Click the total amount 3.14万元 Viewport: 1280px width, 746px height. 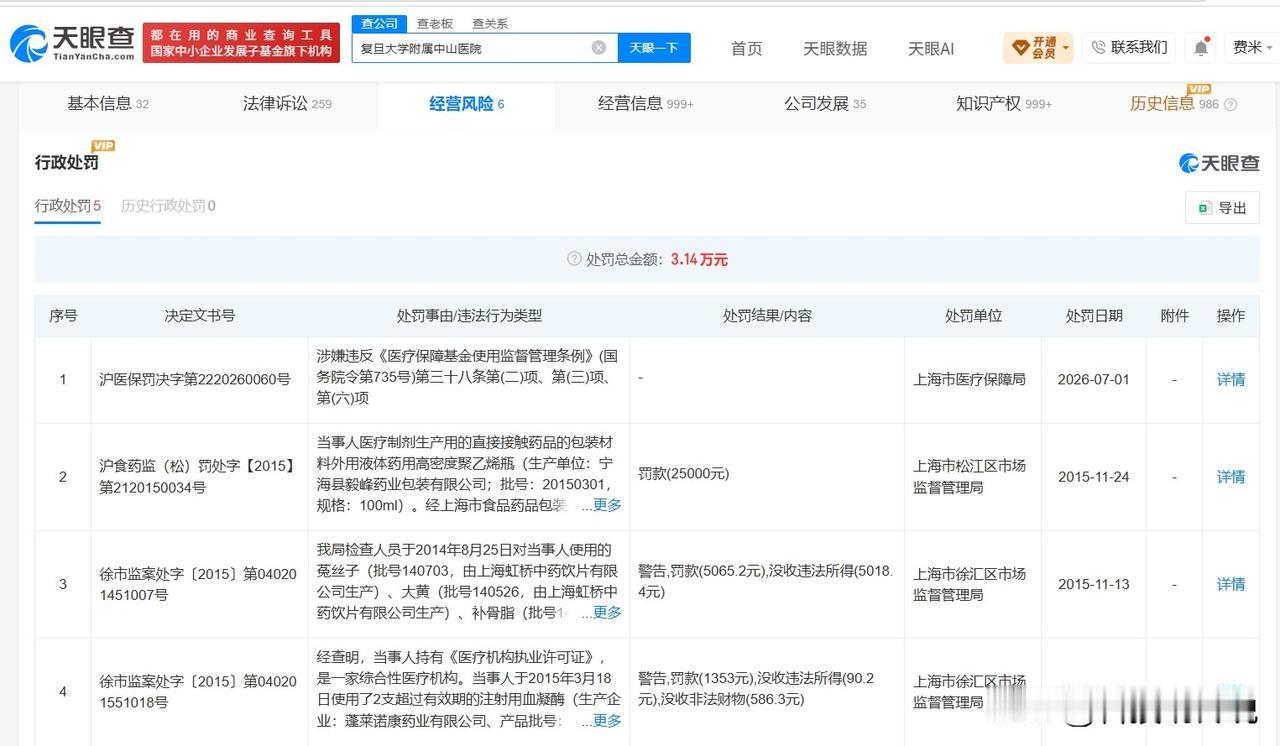pyautogui.click(x=699, y=259)
